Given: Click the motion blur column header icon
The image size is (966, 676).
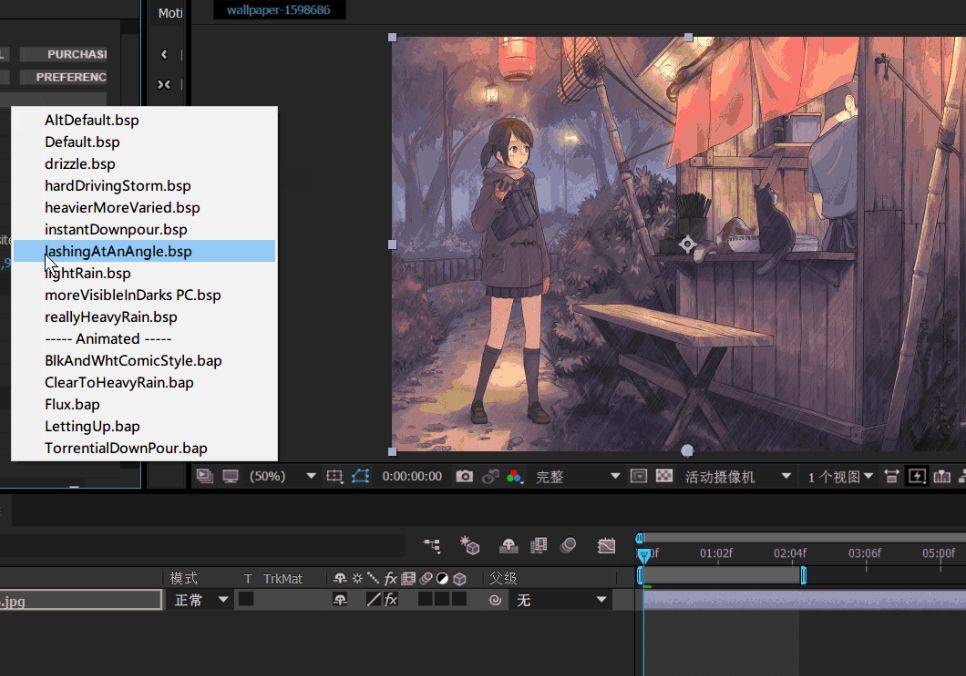Looking at the screenshot, I should pyautogui.click(x=426, y=579).
